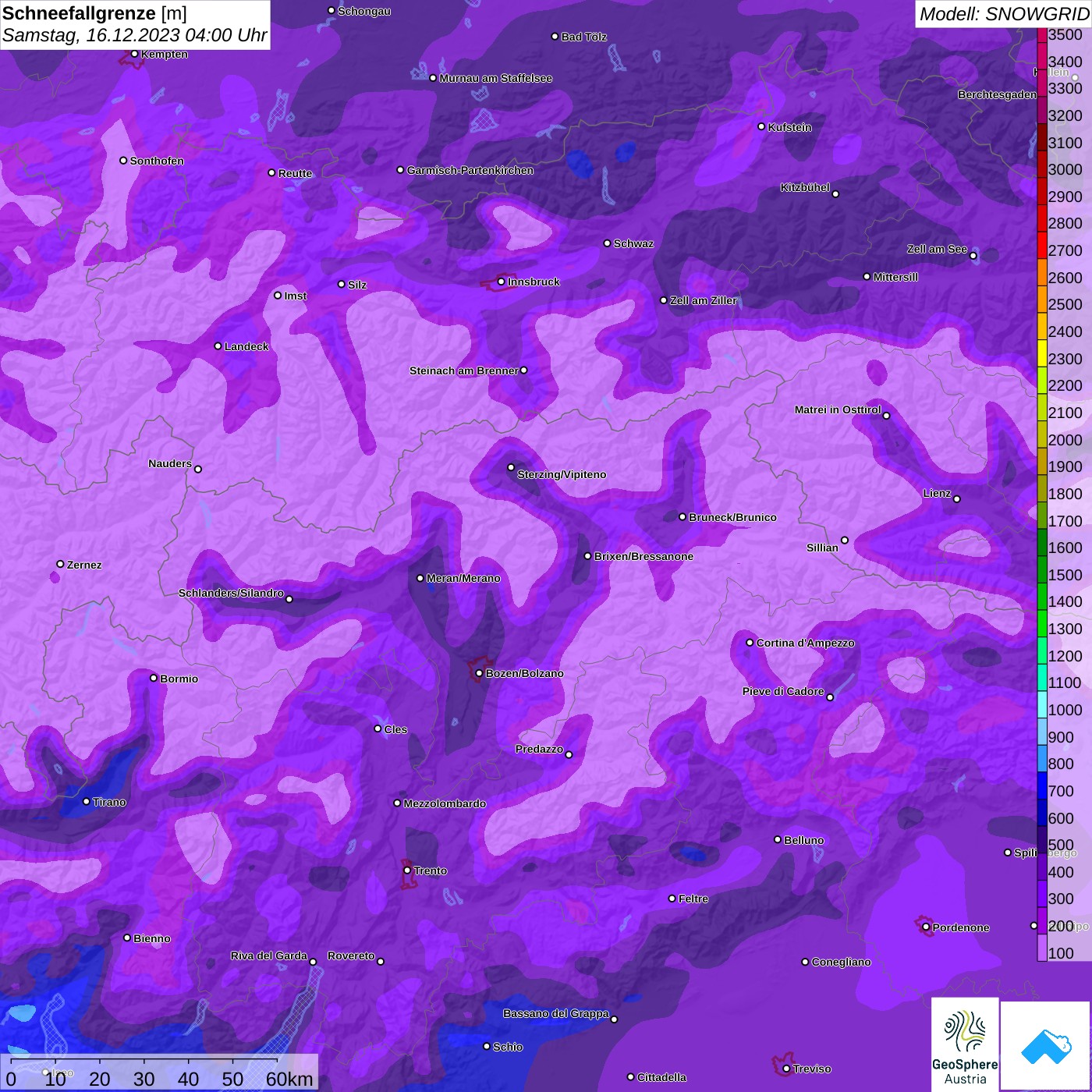
Task: Click the Mittersill label
Action: [x=895, y=277]
